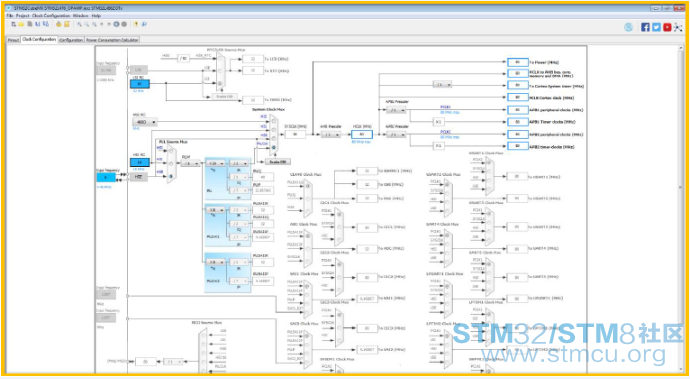Screen dimensions: 690x379
Task: Click the To Power (MHz) value box
Action: tap(518, 62)
